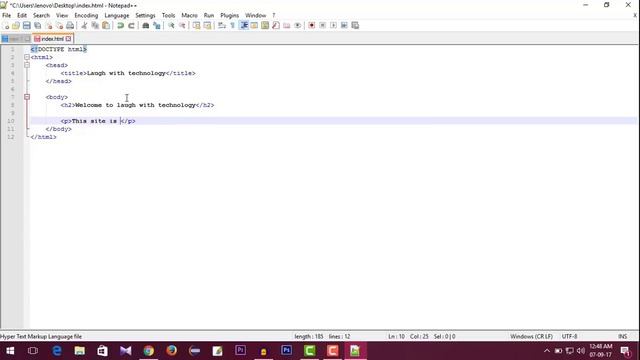640x360 pixels.
Task: Open the Language menu
Action: tap(117, 16)
